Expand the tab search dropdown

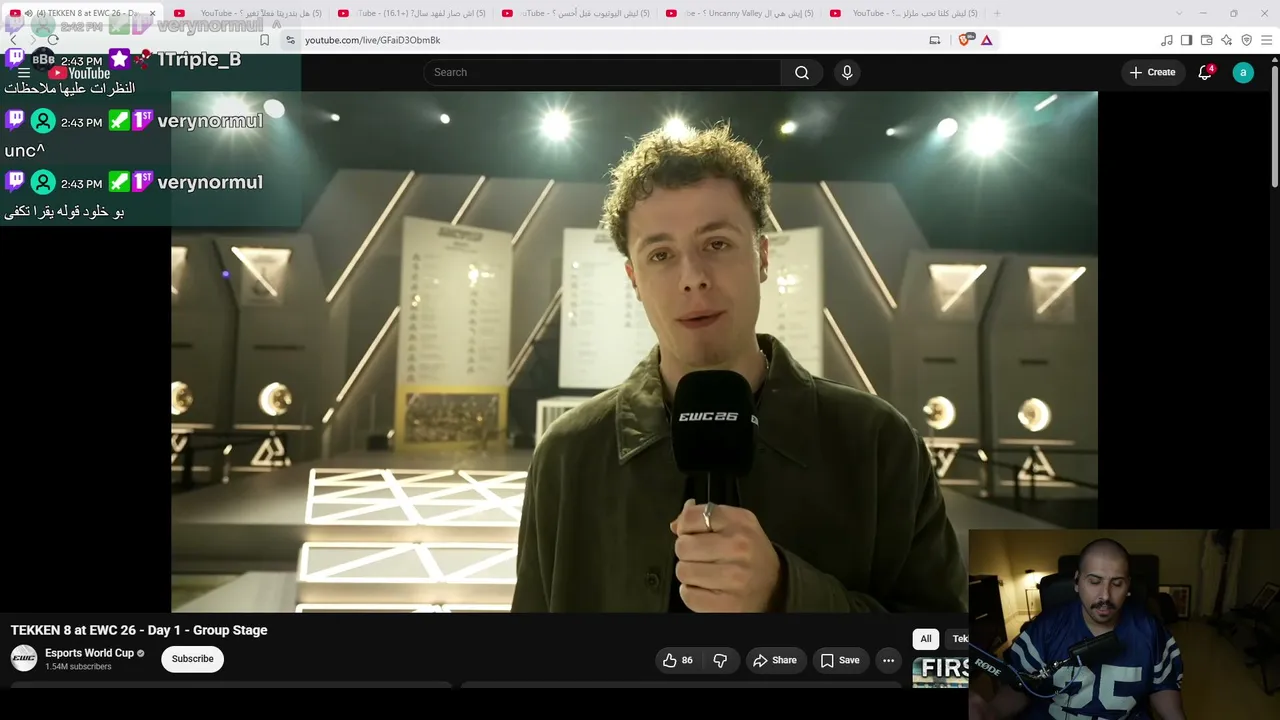[1178, 13]
